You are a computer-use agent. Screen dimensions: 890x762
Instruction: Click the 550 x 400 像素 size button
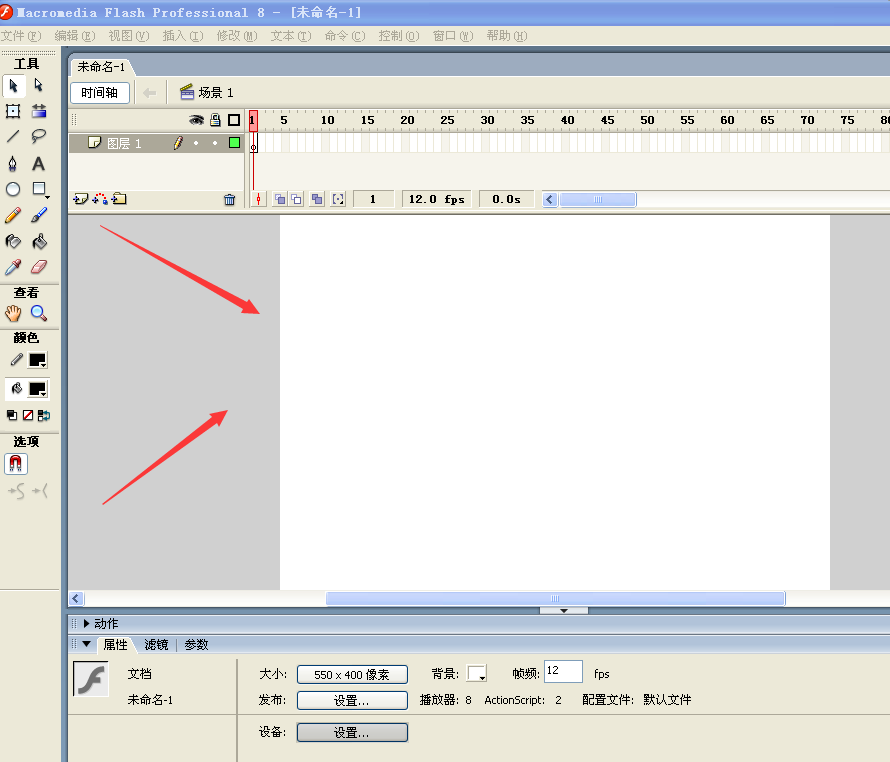click(x=352, y=675)
